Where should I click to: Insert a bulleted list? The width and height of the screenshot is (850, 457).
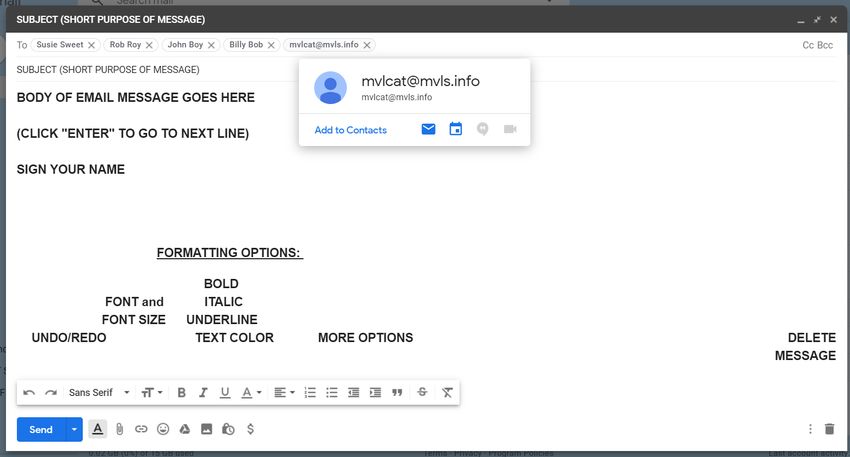332,392
